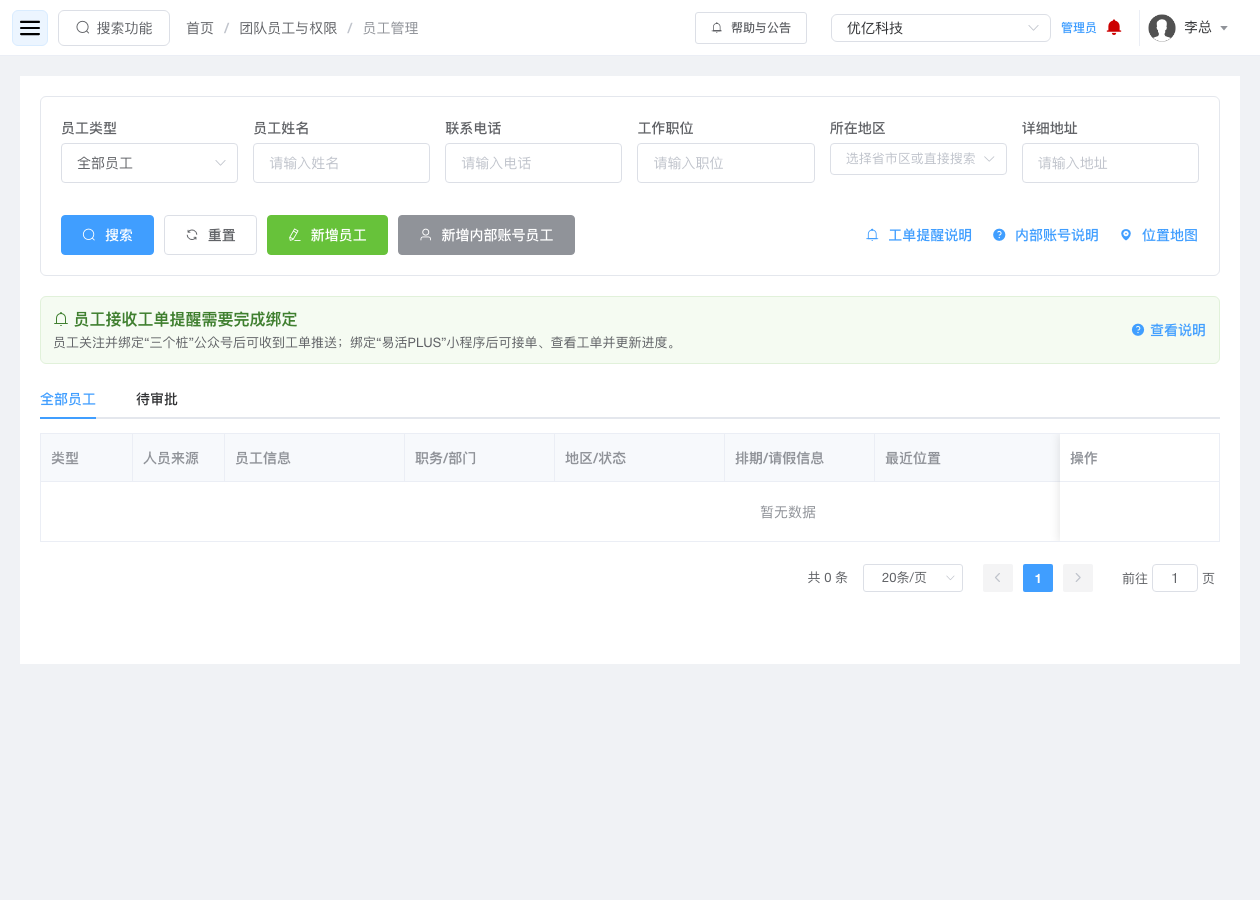Focus the 员工姓名 input field
Viewport: 1260px width, 900px height.
click(341, 163)
